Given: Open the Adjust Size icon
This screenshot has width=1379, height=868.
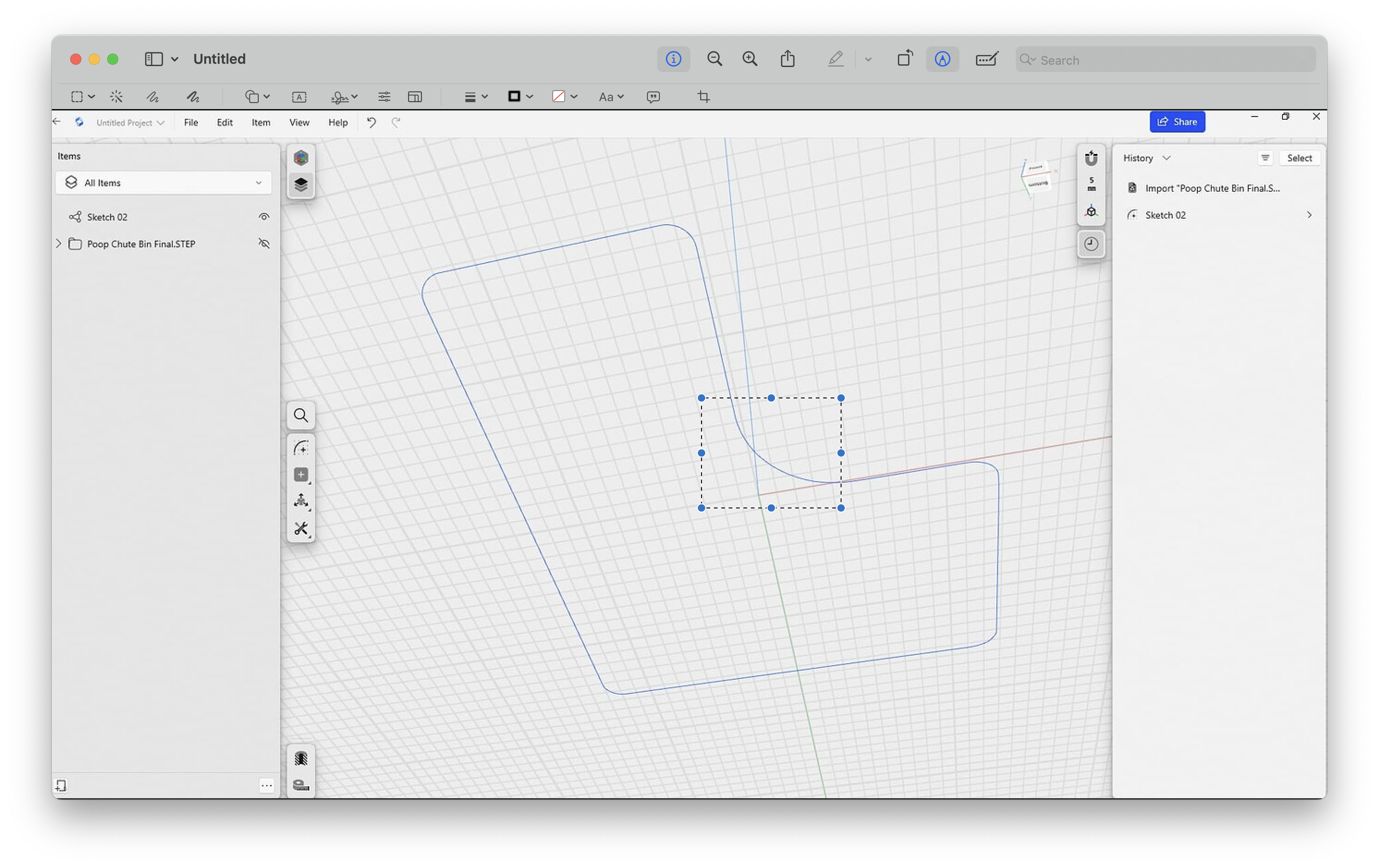Looking at the screenshot, I should 415,97.
